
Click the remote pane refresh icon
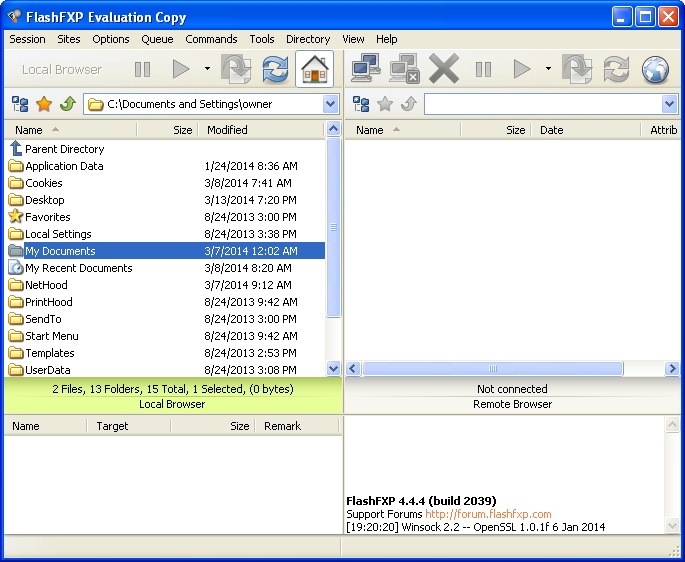(616, 69)
